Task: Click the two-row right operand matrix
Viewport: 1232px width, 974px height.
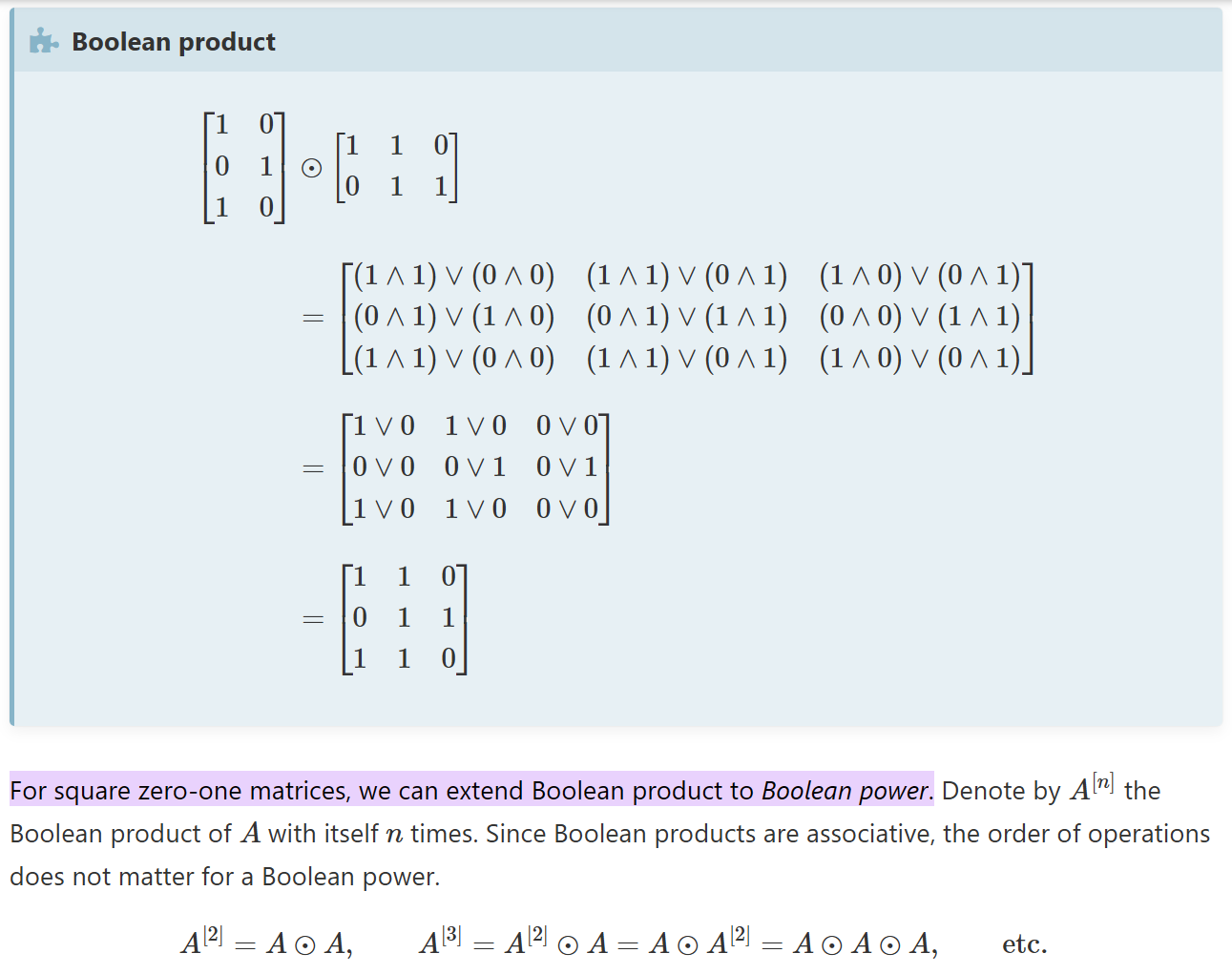Action: pyautogui.click(x=396, y=167)
